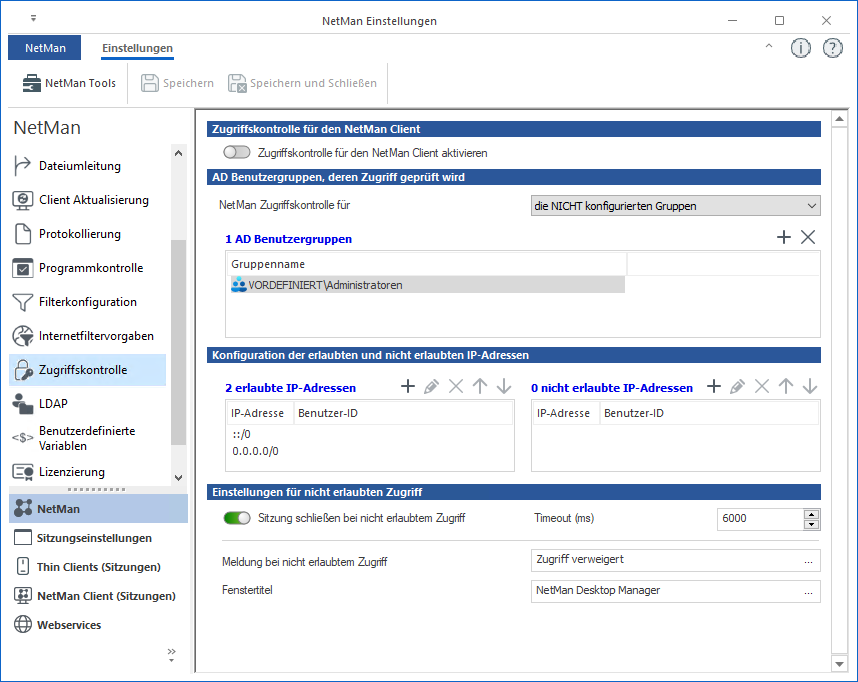Add an erlaubte IP-Adresse with plus icon
Image resolution: width=858 pixels, height=682 pixels.
(408, 387)
